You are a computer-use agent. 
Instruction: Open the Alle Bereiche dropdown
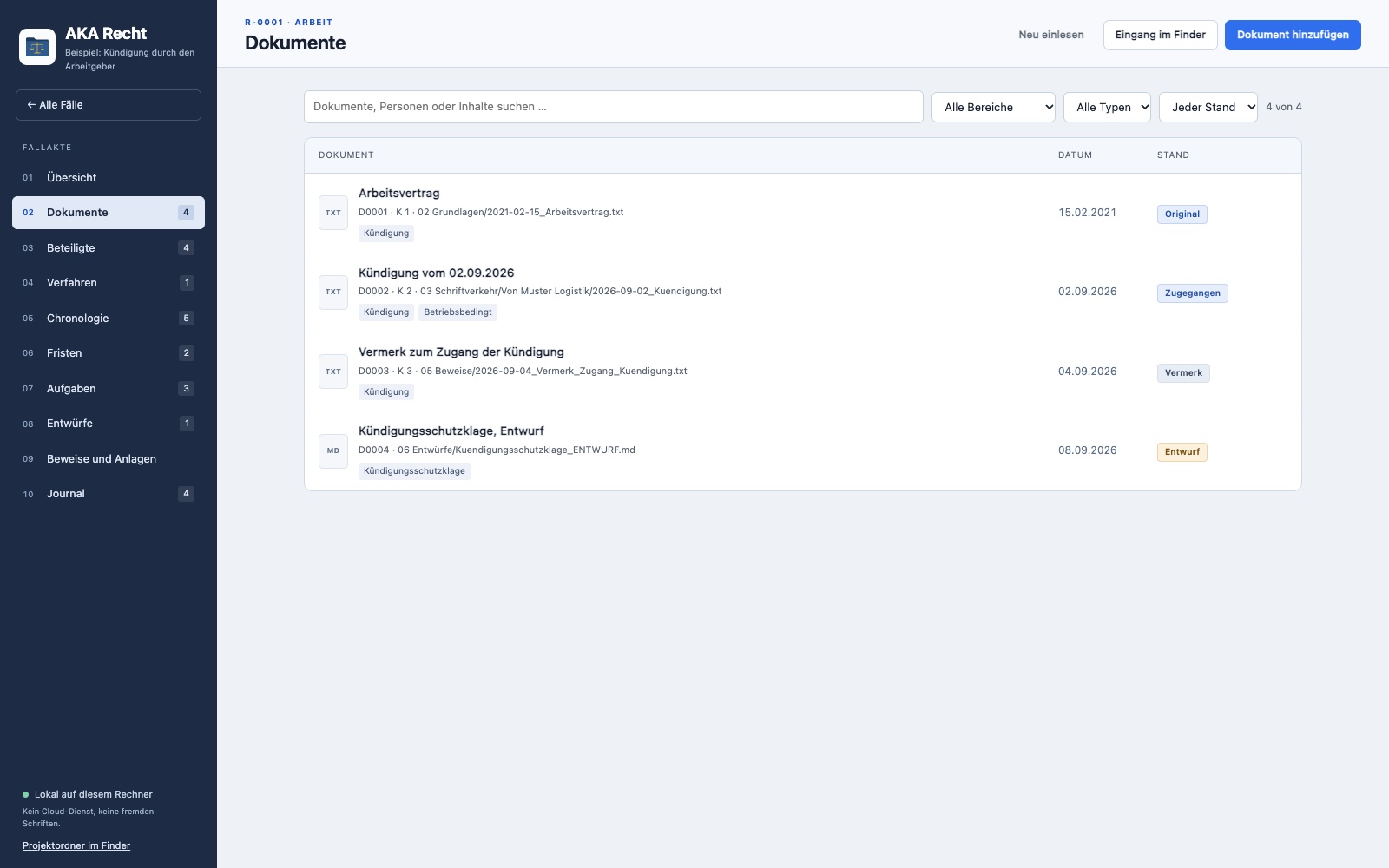pos(993,107)
